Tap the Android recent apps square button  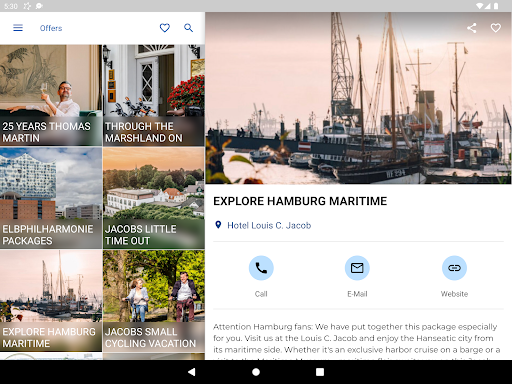coord(320,372)
